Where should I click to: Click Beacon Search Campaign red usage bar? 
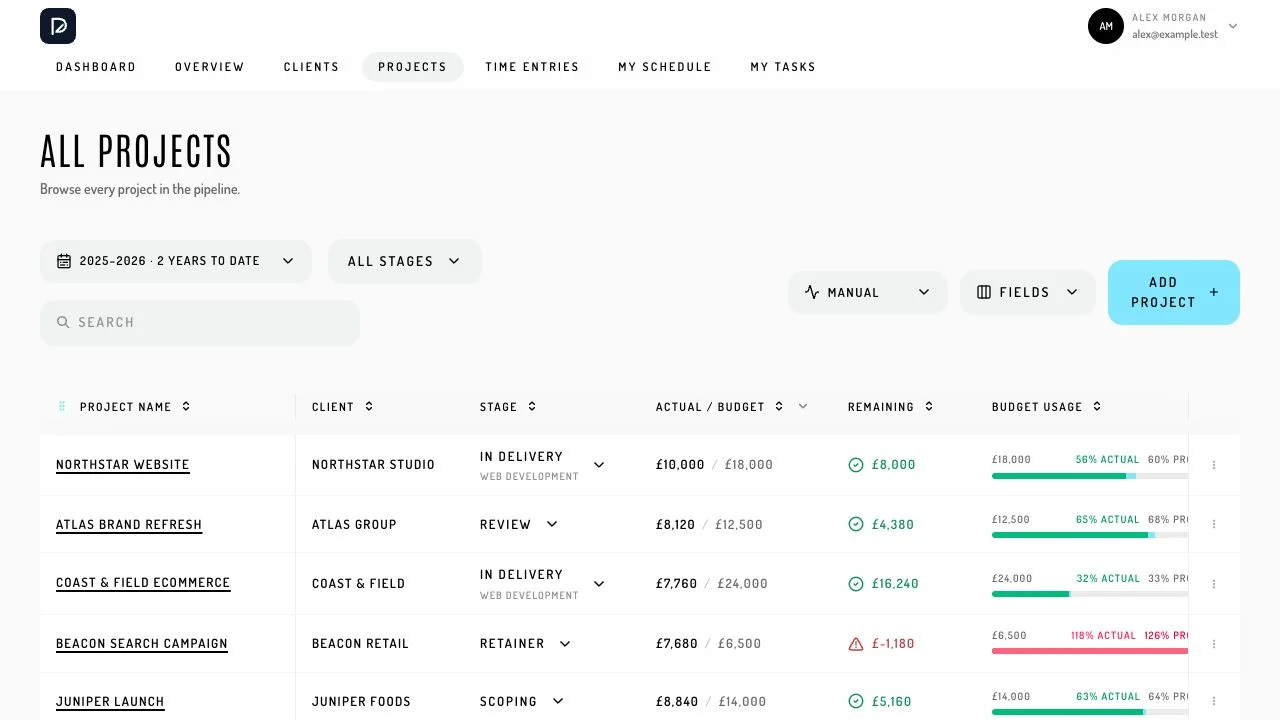pos(1090,651)
